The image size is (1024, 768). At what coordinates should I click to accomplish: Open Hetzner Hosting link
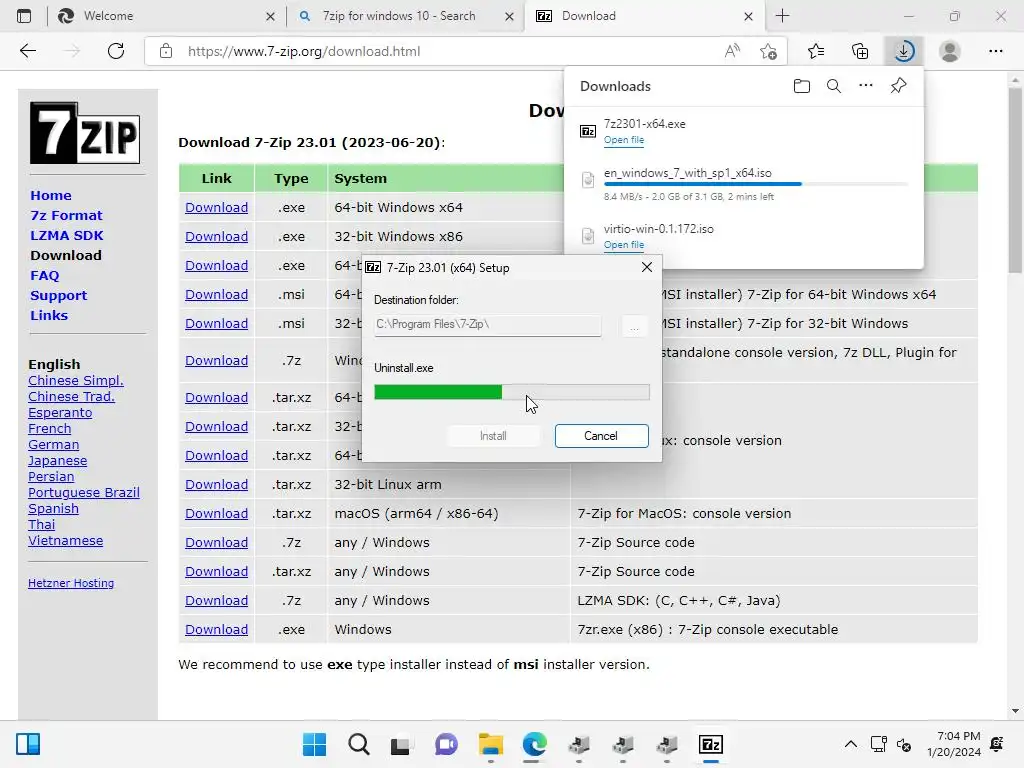pos(71,583)
